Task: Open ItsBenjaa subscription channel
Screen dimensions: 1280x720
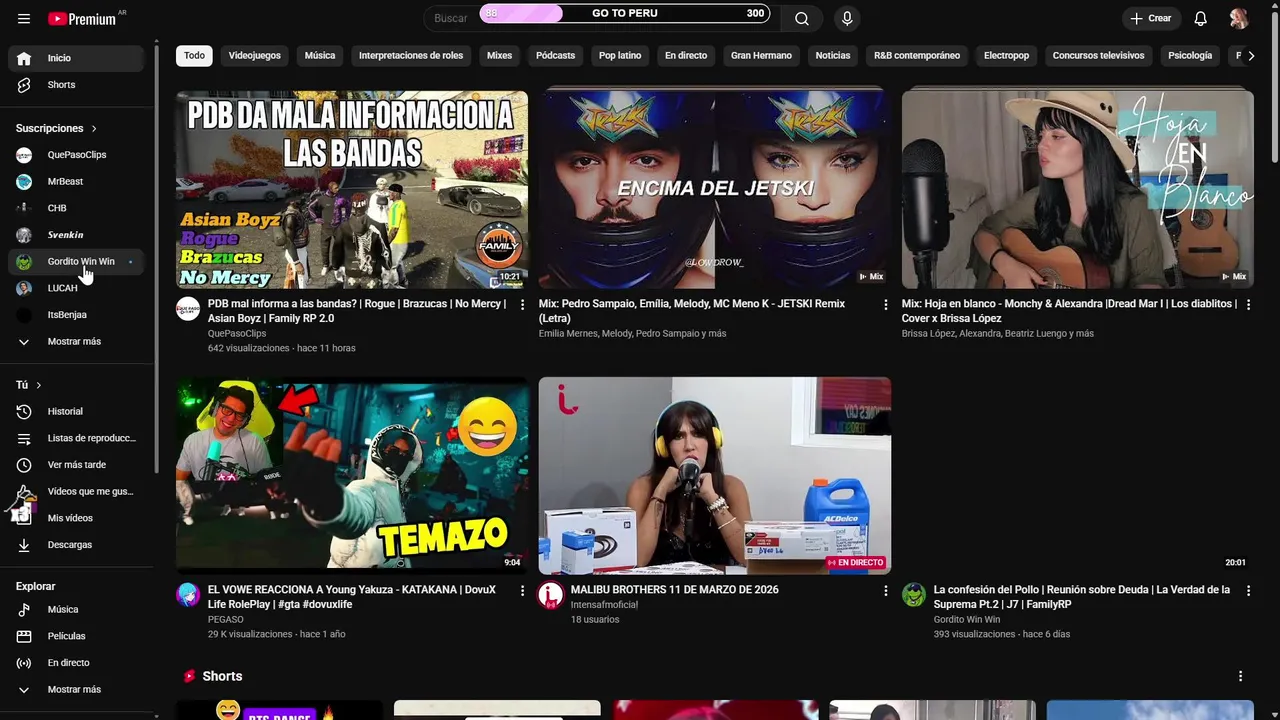Action: [76, 315]
